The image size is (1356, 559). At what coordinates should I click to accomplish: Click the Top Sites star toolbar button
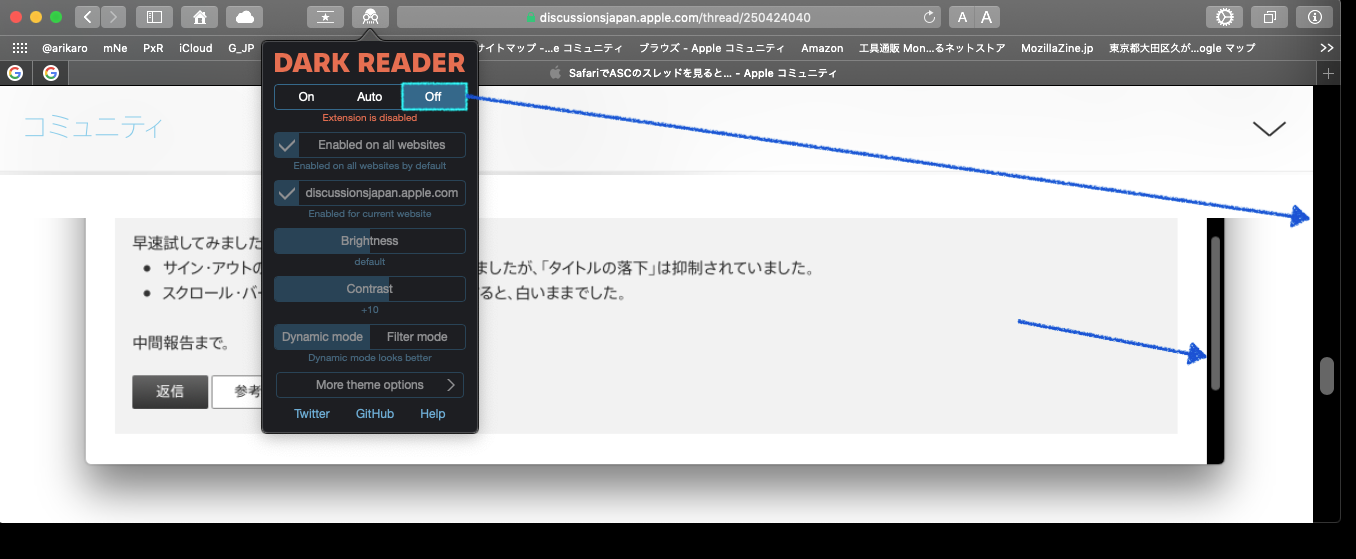tap(325, 17)
